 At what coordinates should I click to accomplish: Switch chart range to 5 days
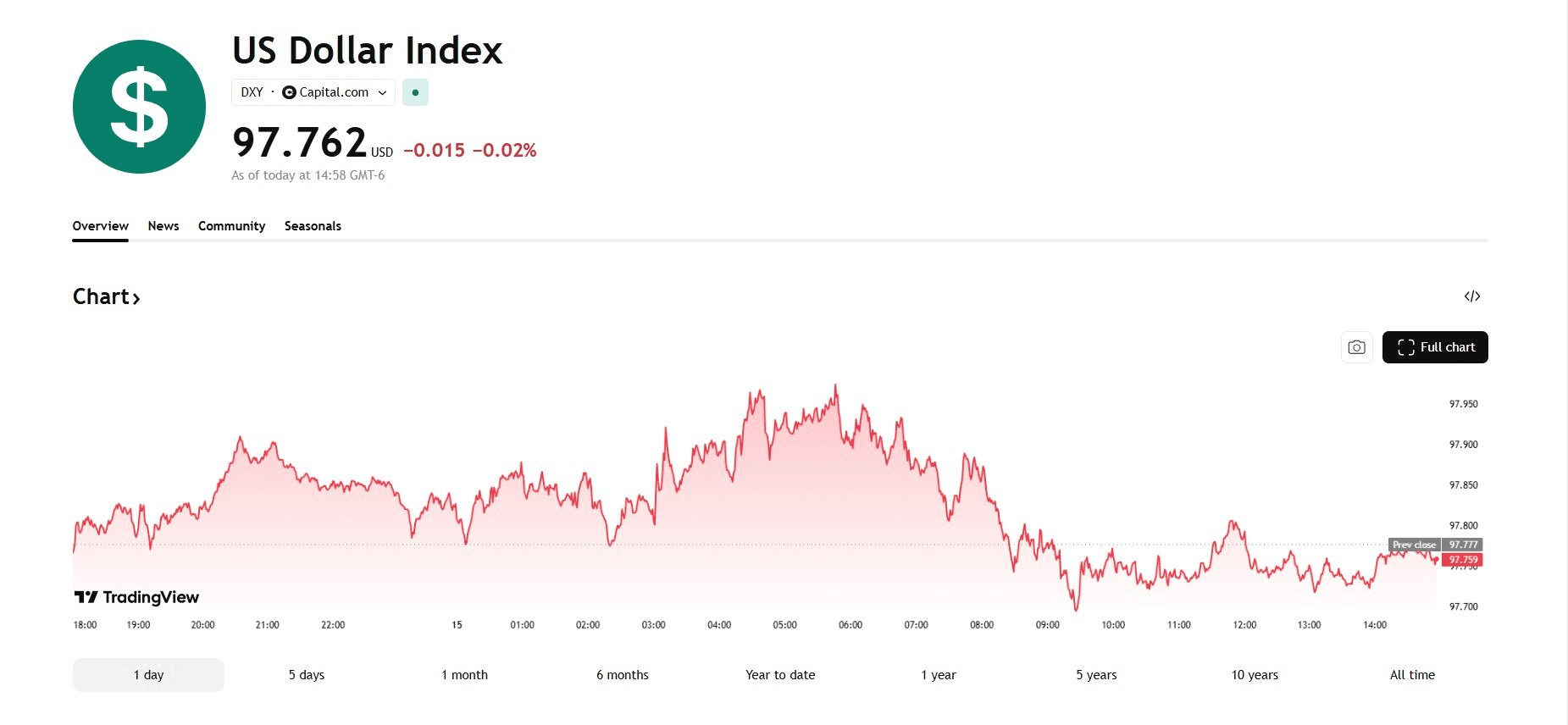[307, 675]
